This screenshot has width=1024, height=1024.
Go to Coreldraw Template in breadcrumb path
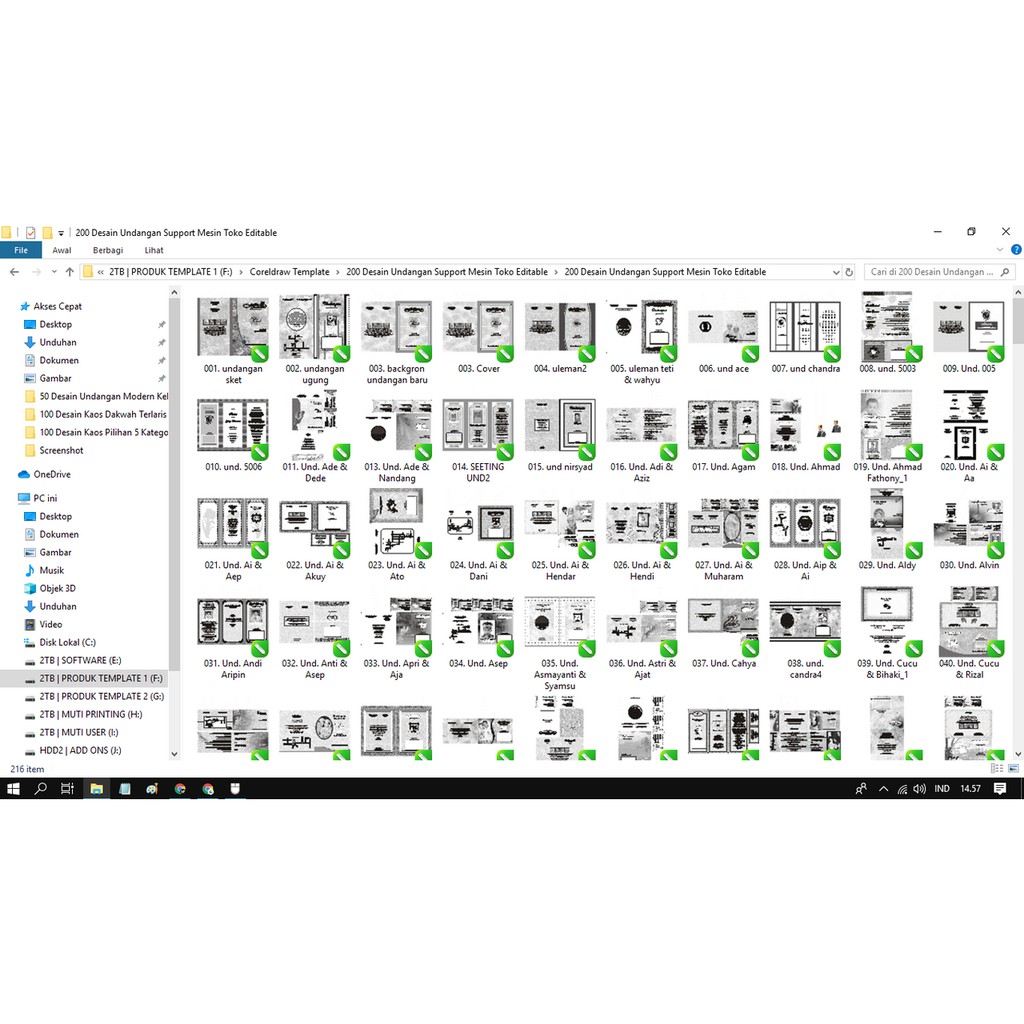pyautogui.click(x=289, y=272)
